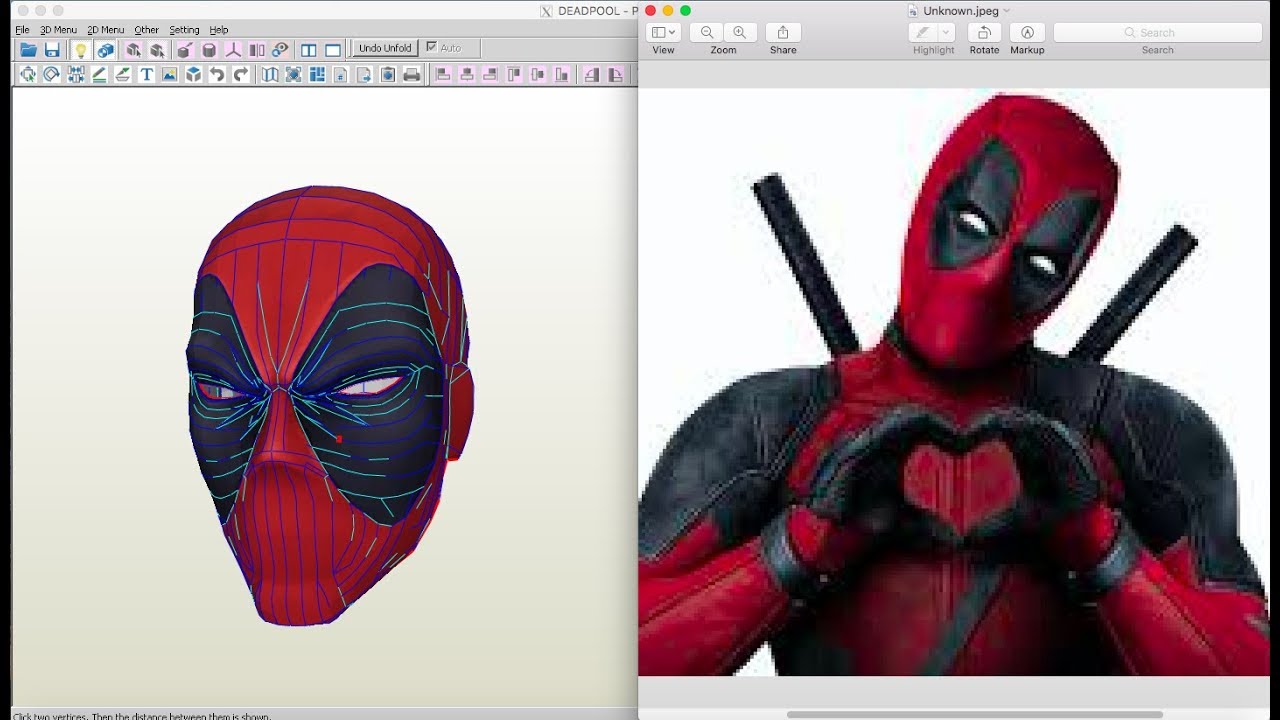Click the split mirror icon

(257, 50)
